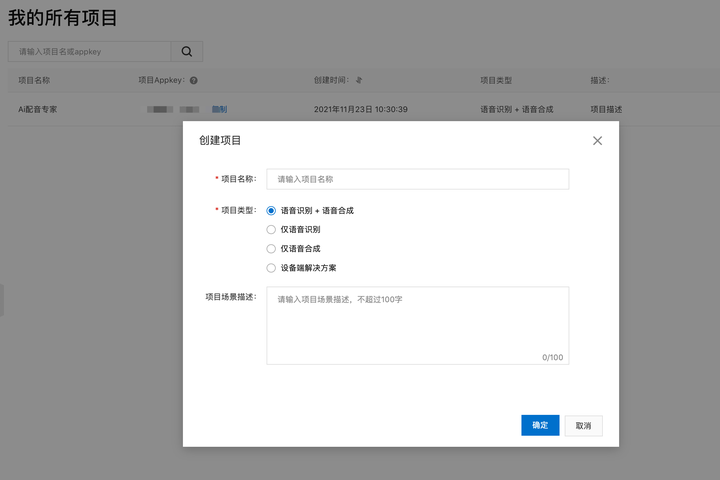Click the magnifier search button
This screenshot has height=480, width=720.
[x=186, y=51]
